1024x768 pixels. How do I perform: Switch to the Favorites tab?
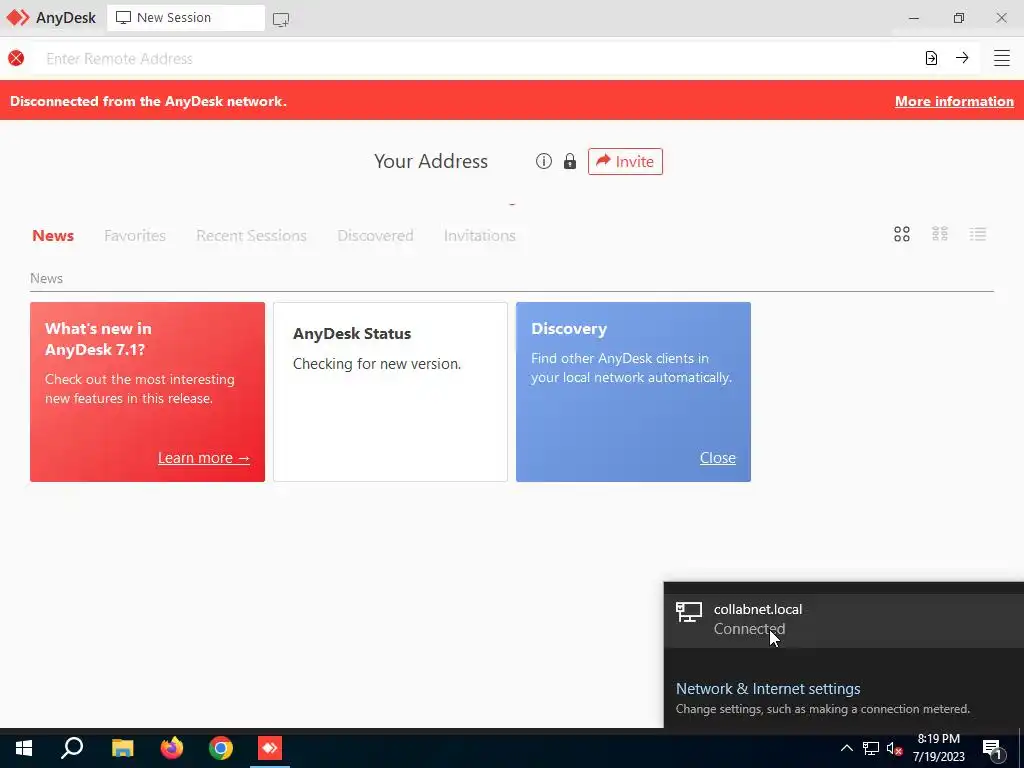pyautogui.click(x=135, y=235)
